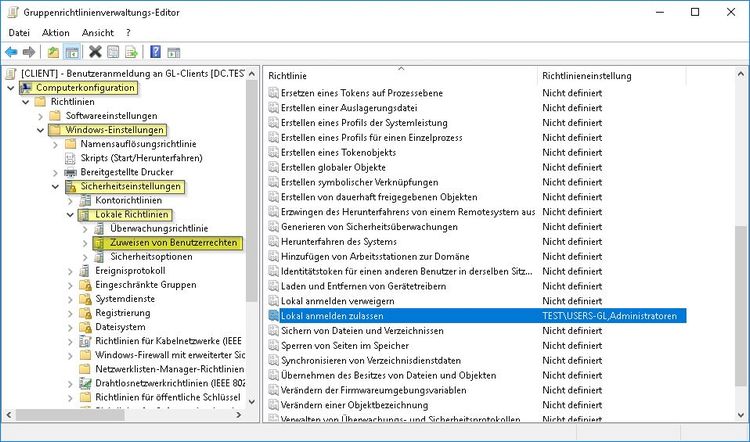Expand Namensauflösungsrichtlinie node
The width and height of the screenshot is (750, 442).
pyautogui.click(x=55, y=144)
